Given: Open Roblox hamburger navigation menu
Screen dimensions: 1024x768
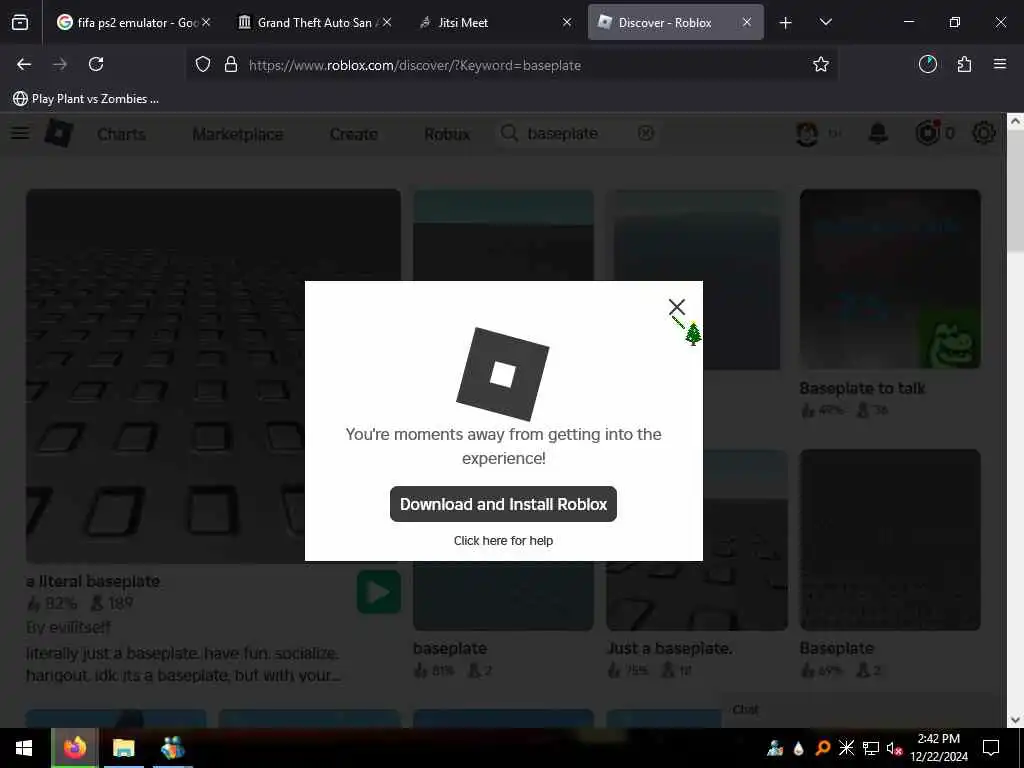Looking at the screenshot, I should [20, 133].
